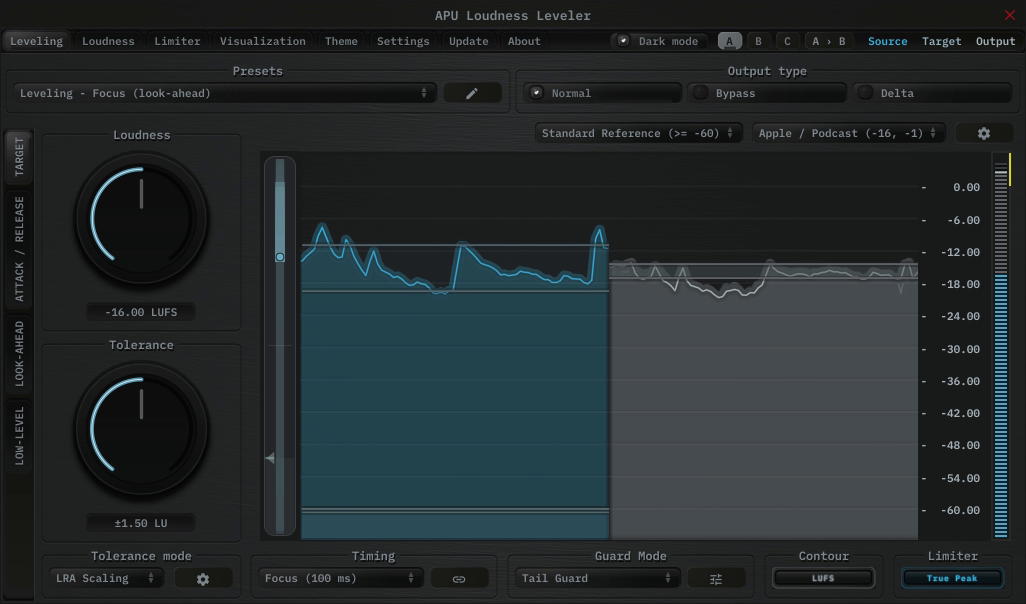Viewport: 1026px width, 604px height.
Task: Click the LUFS contour button
Action: click(823, 578)
